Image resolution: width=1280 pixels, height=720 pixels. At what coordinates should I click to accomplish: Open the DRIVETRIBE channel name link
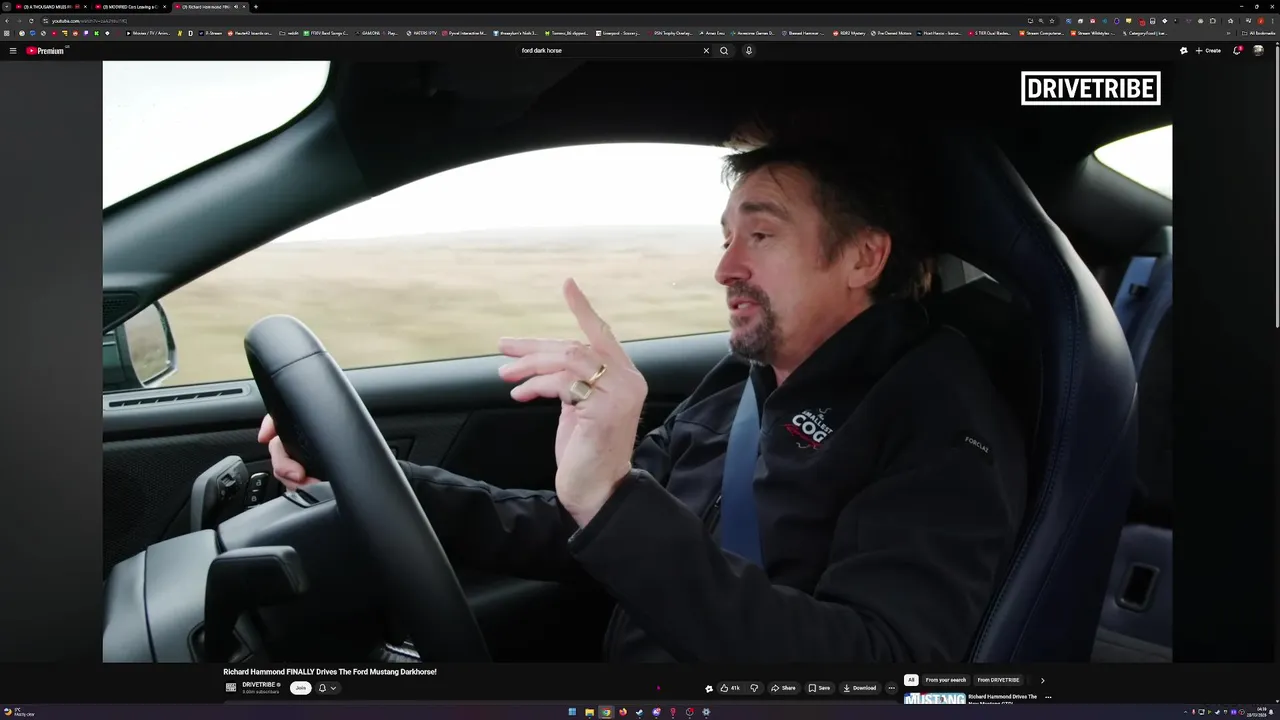tap(258, 685)
